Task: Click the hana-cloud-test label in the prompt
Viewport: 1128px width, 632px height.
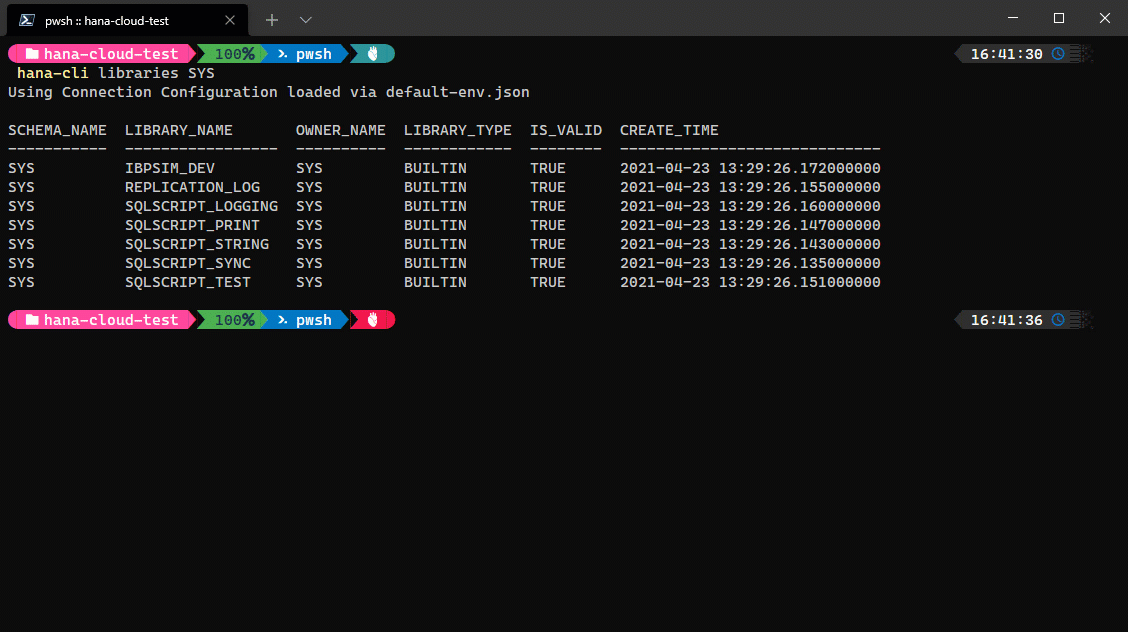Action: pyautogui.click(x=112, y=53)
